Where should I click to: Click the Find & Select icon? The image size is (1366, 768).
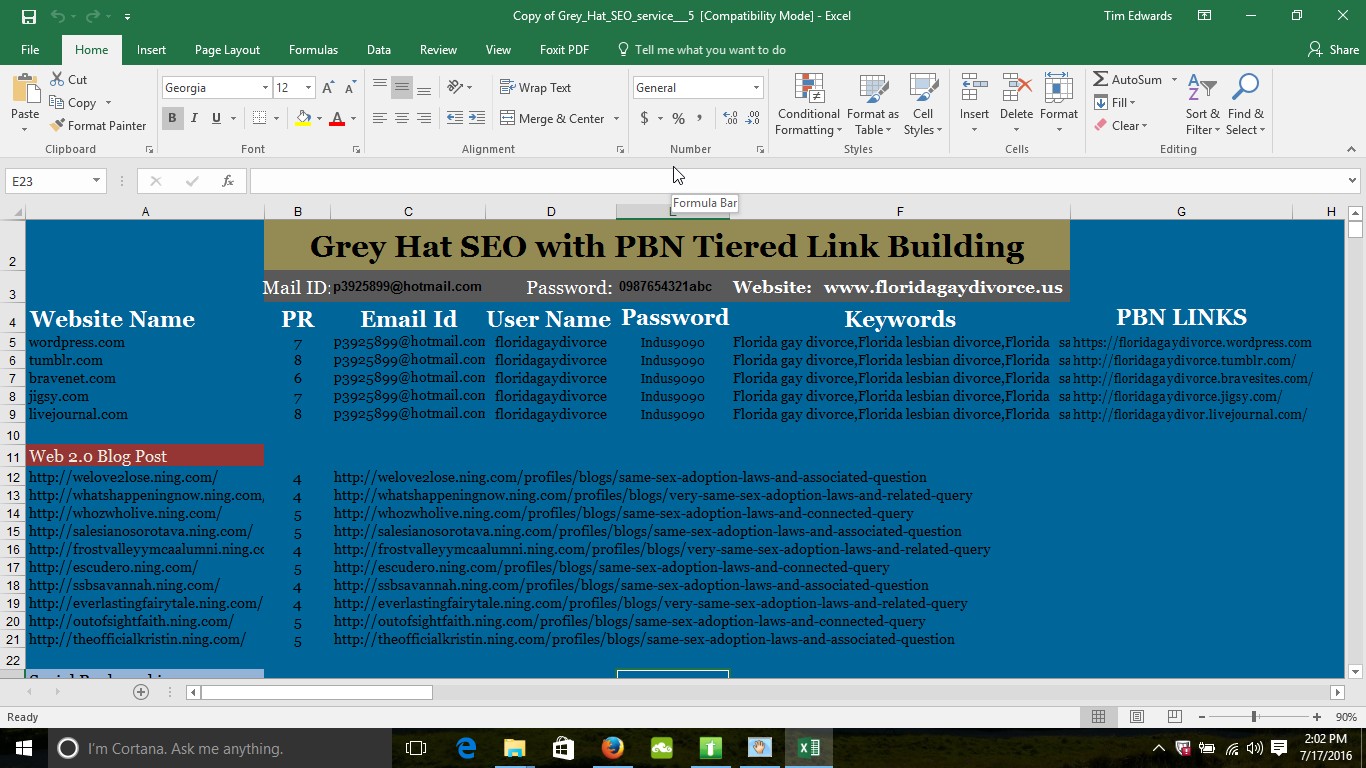(x=1245, y=105)
